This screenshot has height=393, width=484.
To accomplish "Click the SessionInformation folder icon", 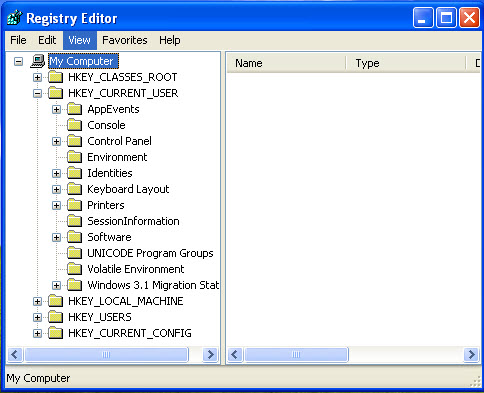I will click(74, 221).
